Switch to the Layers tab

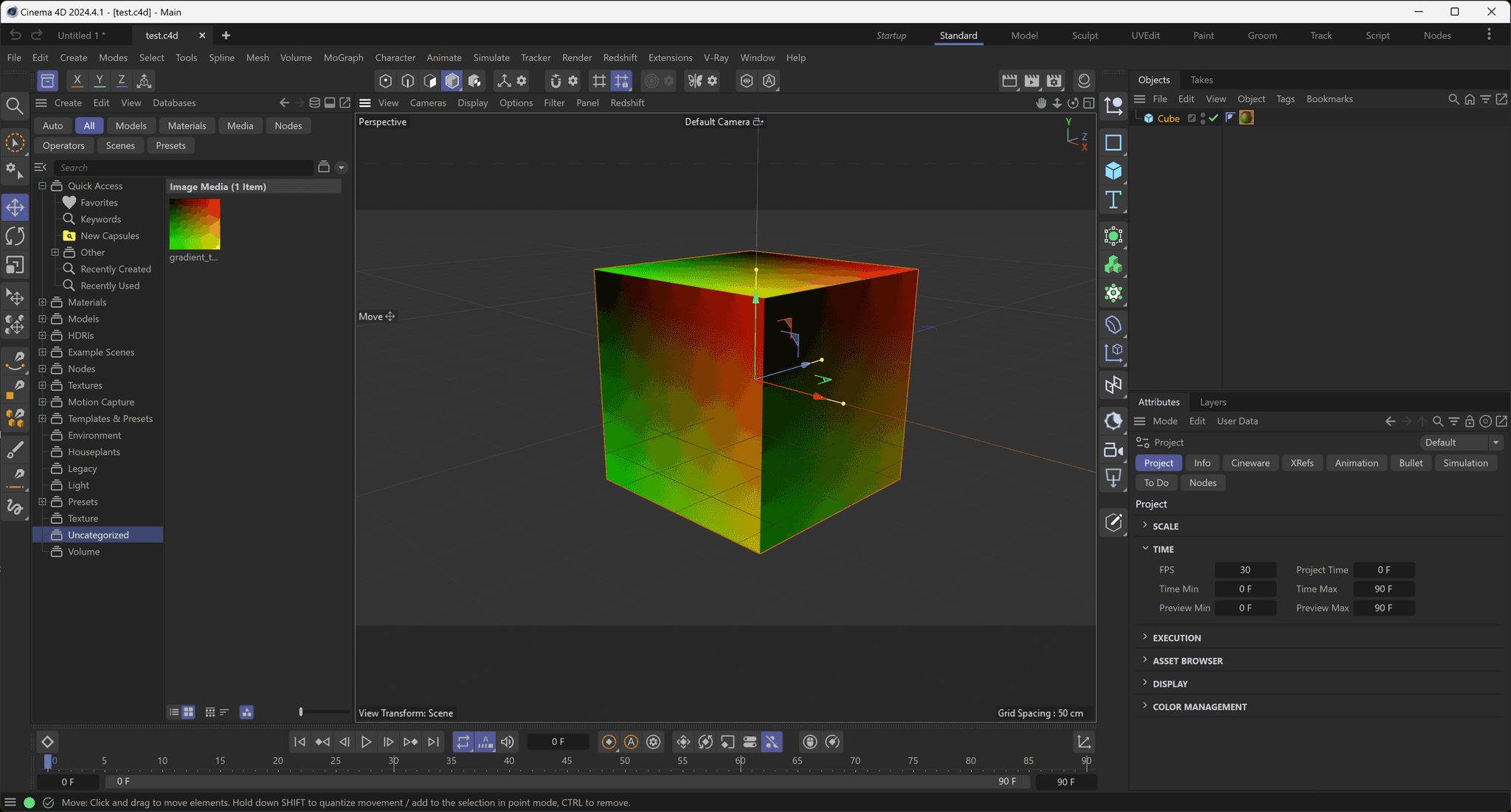(1213, 402)
